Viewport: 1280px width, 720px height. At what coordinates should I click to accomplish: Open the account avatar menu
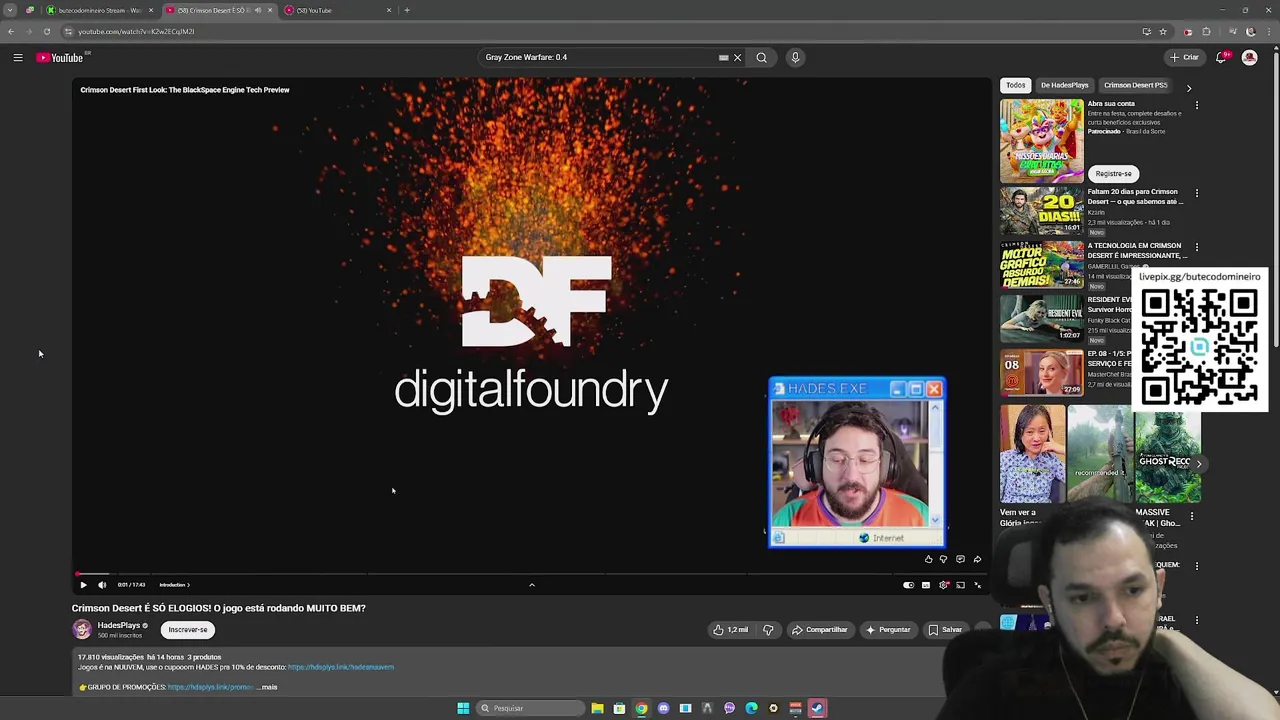(1249, 57)
